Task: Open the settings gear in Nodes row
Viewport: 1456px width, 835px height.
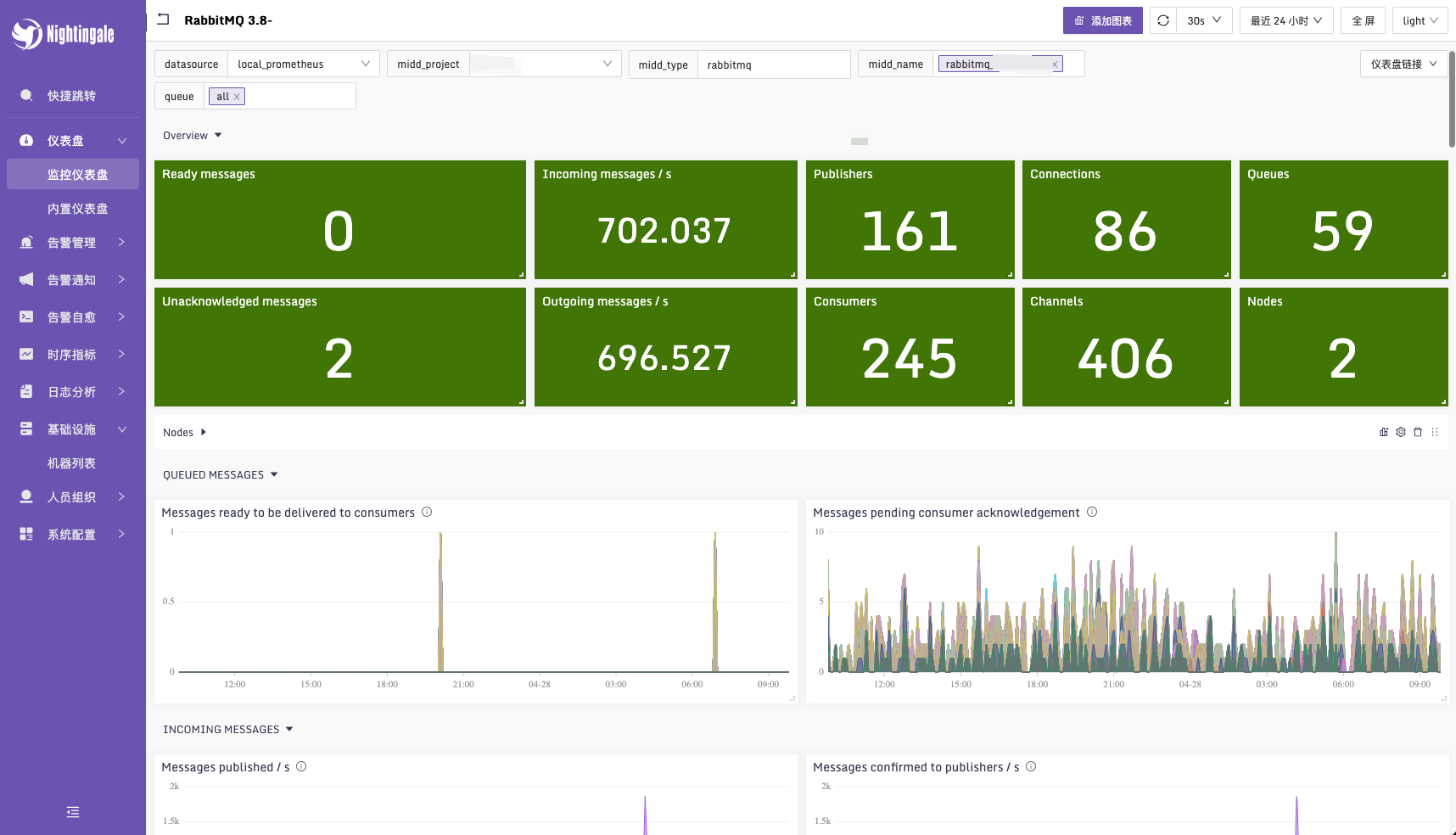Action: tap(1401, 432)
